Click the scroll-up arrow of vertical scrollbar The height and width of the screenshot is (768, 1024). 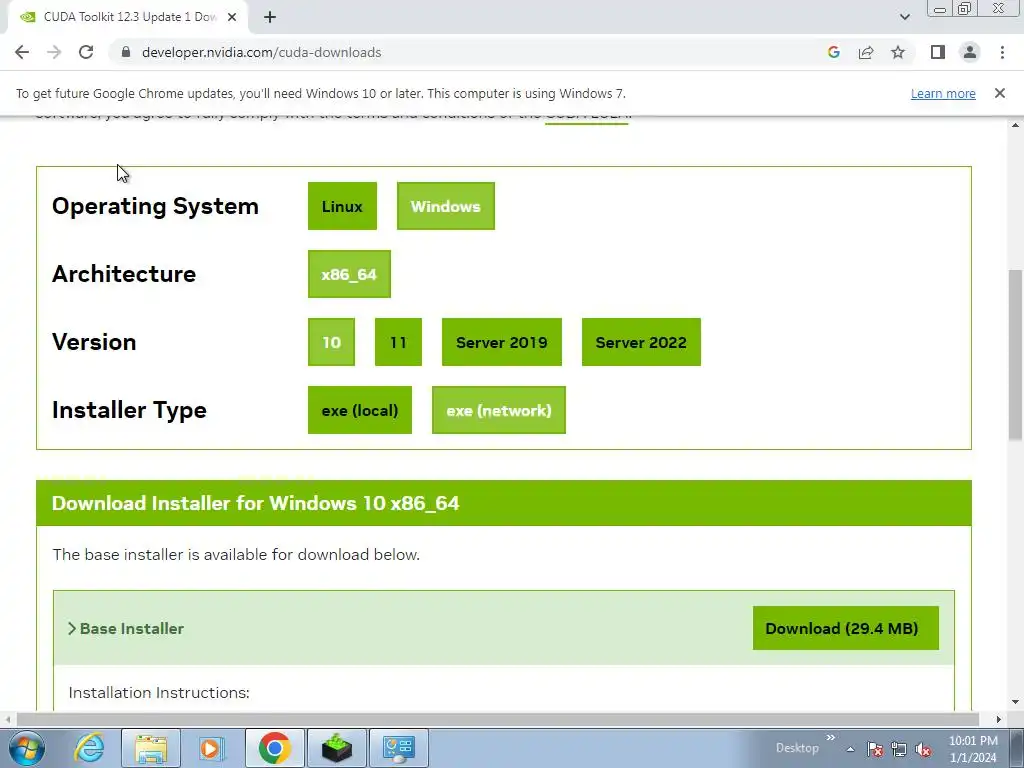tap(1015, 125)
